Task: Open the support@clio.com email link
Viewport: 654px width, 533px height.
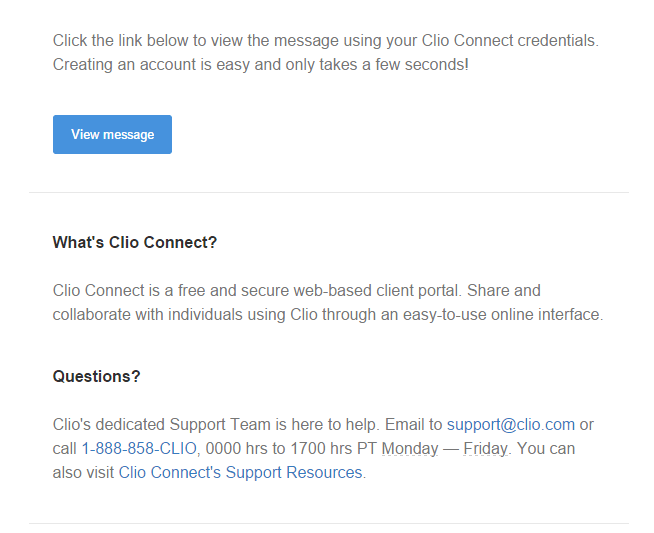Action: click(510, 425)
